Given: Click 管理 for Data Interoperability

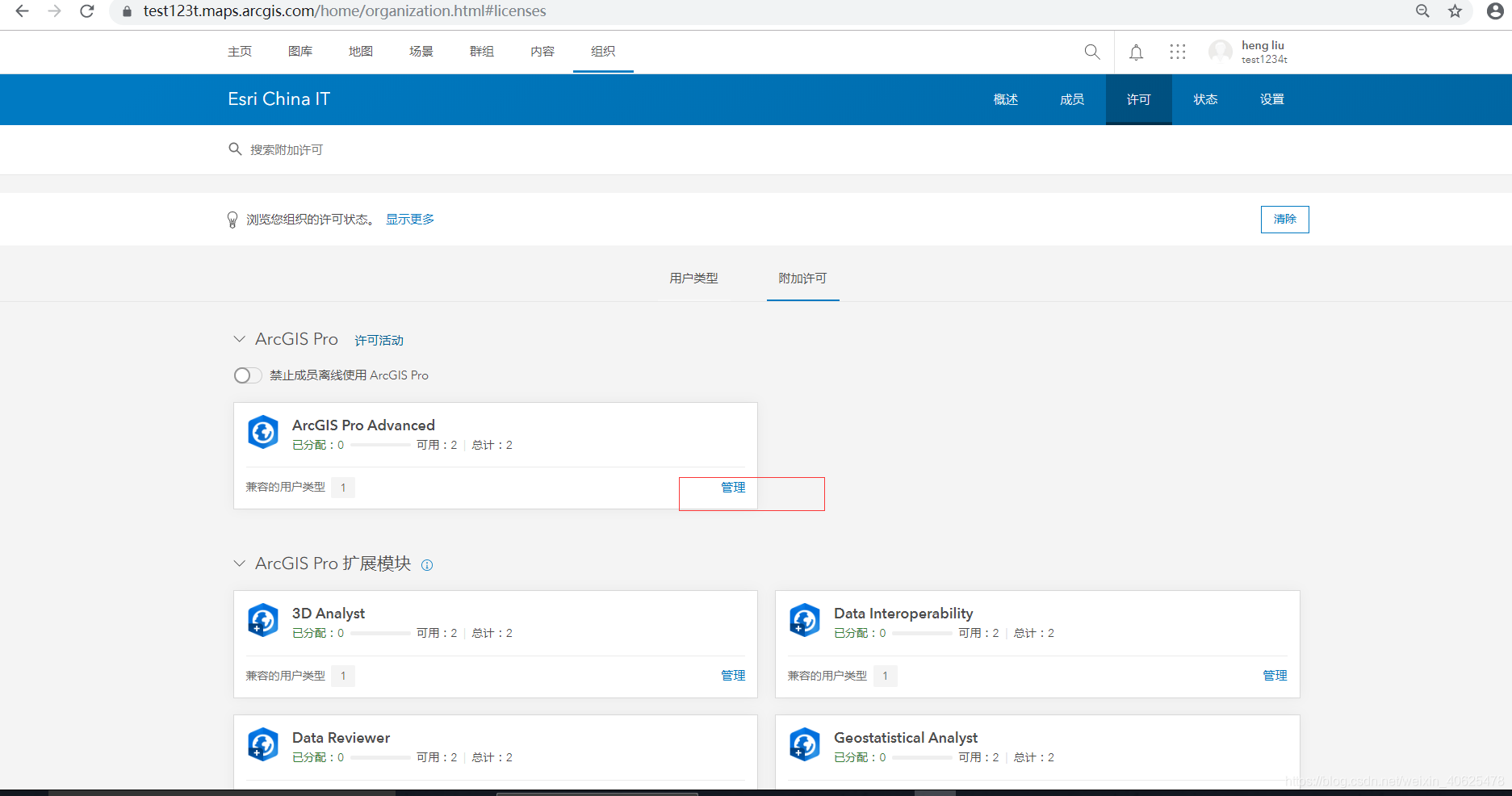Looking at the screenshot, I should click(1275, 676).
